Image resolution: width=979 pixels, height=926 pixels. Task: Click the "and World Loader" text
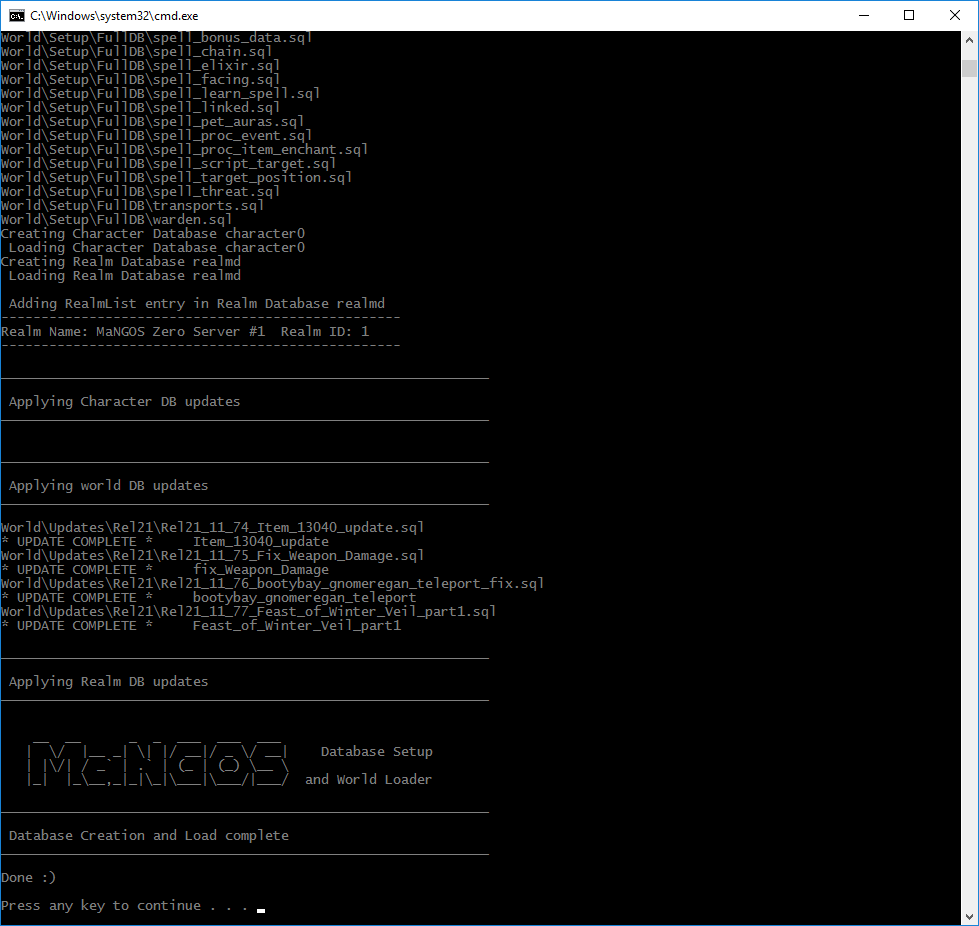368,779
